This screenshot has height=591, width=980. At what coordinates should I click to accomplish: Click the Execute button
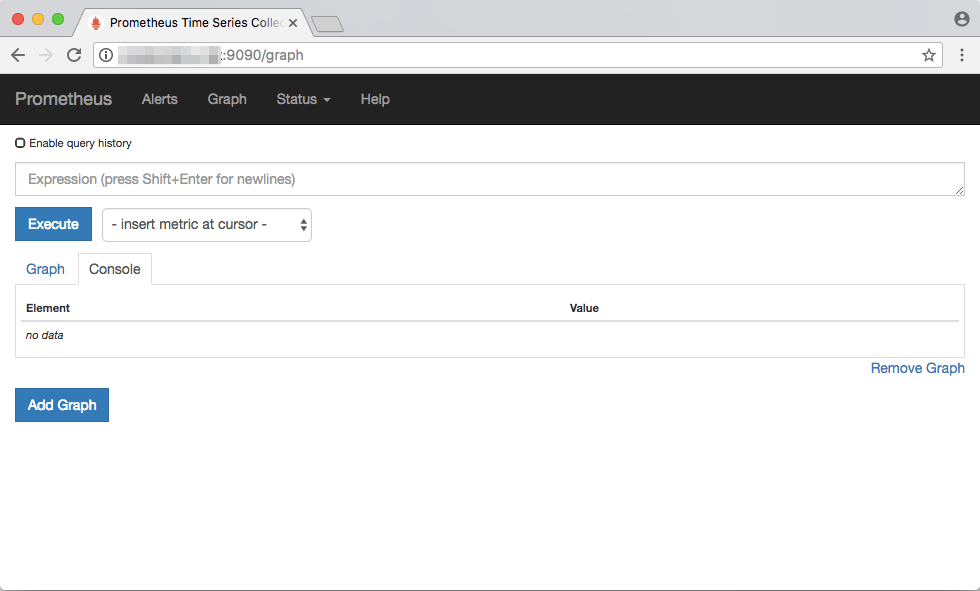tap(53, 224)
